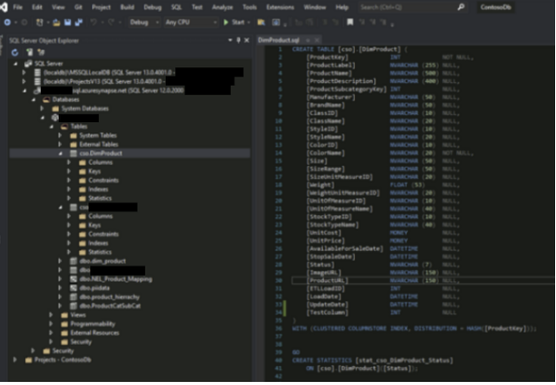Expand the External Resources folder
This screenshot has width=556, height=385.
point(51,333)
